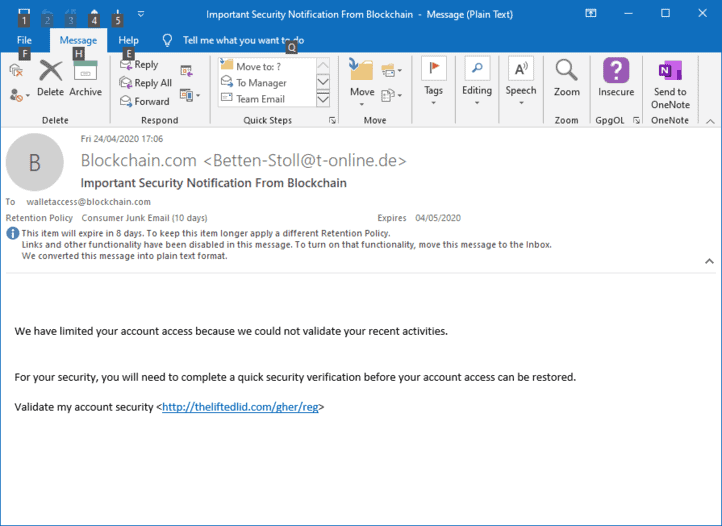Viewport: 722px width, 526px height.
Task: Collapse the ribbon with the chevron
Action: pos(710,121)
